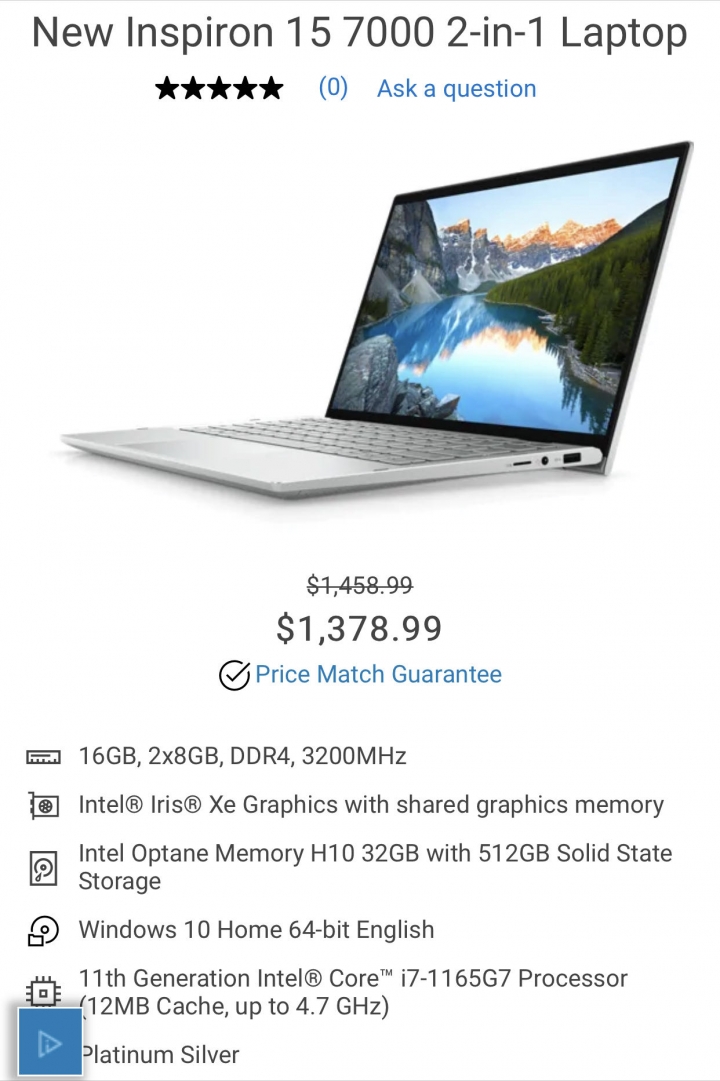Viewport: 720px width, 1081px height.
Task: Click the struck-through $1,458.99 price
Action: [359, 585]
